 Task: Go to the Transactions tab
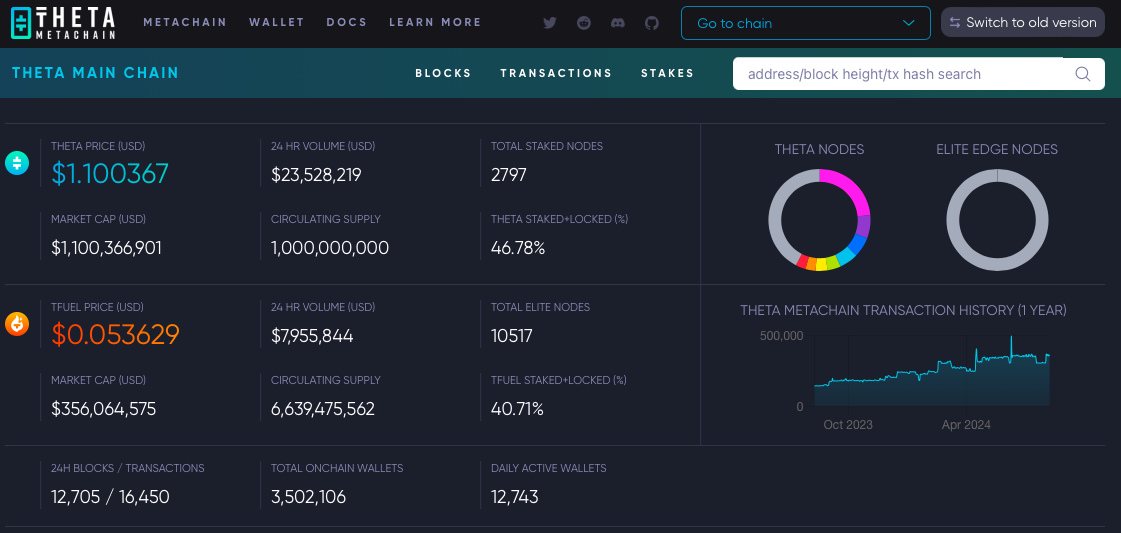pyautogui.click(x=556, y=73)
